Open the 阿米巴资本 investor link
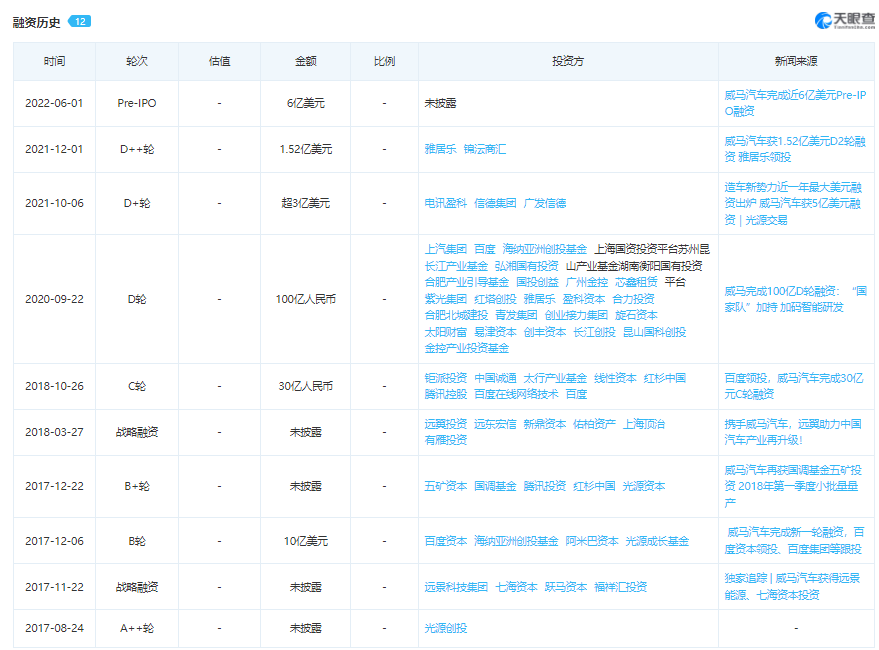The image size is (879, 650). (592, 541)
